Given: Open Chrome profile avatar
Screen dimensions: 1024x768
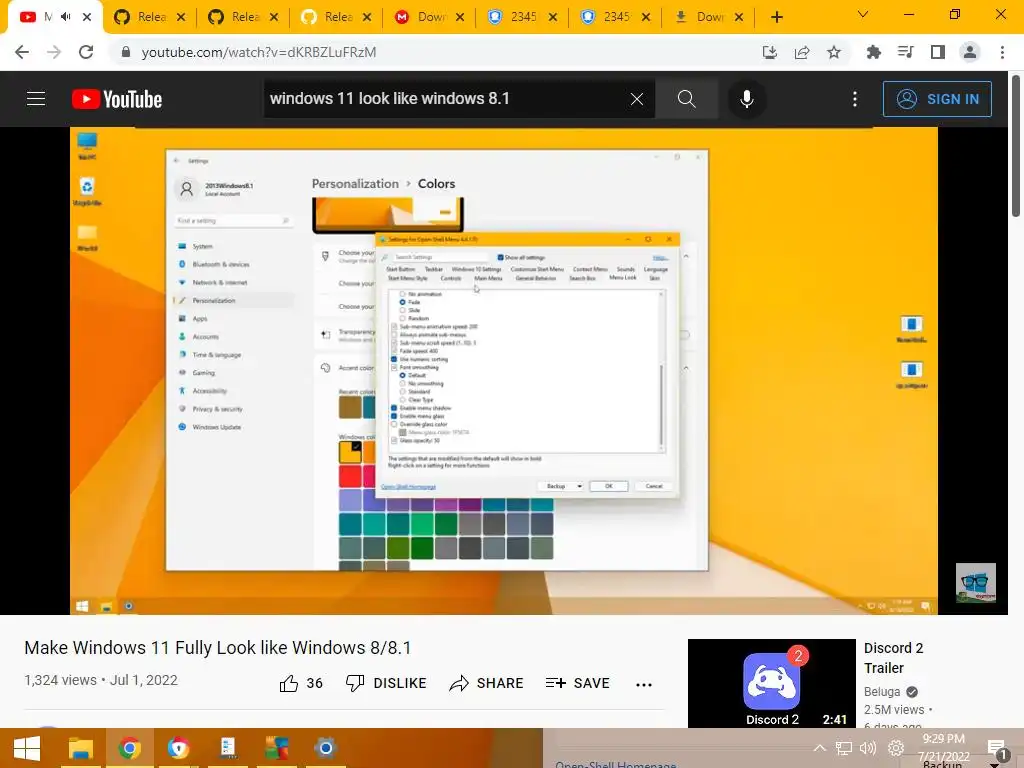Looking at the screenshot, I should pos(970,52).
